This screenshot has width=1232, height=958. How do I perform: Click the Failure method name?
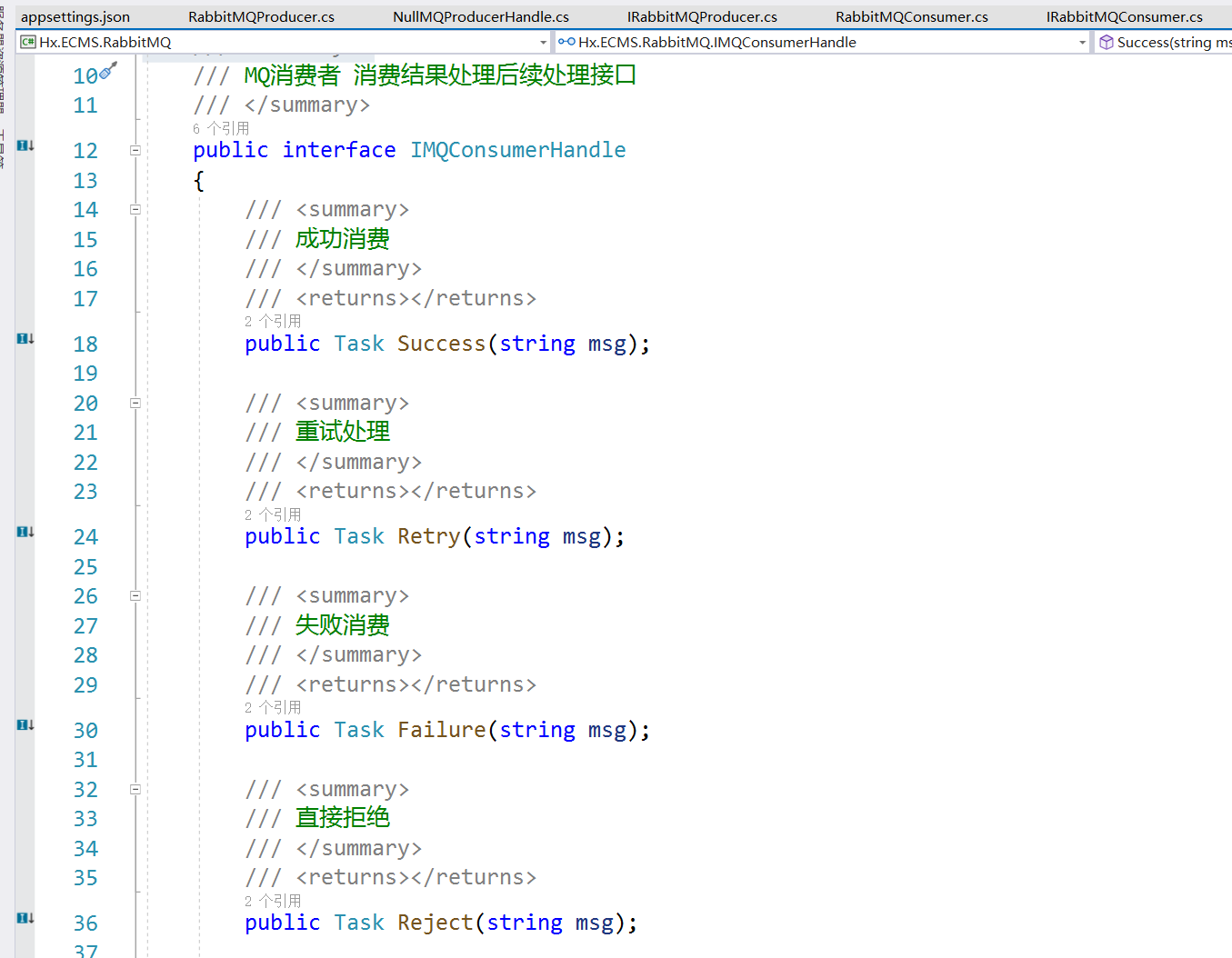coord(442,730)
